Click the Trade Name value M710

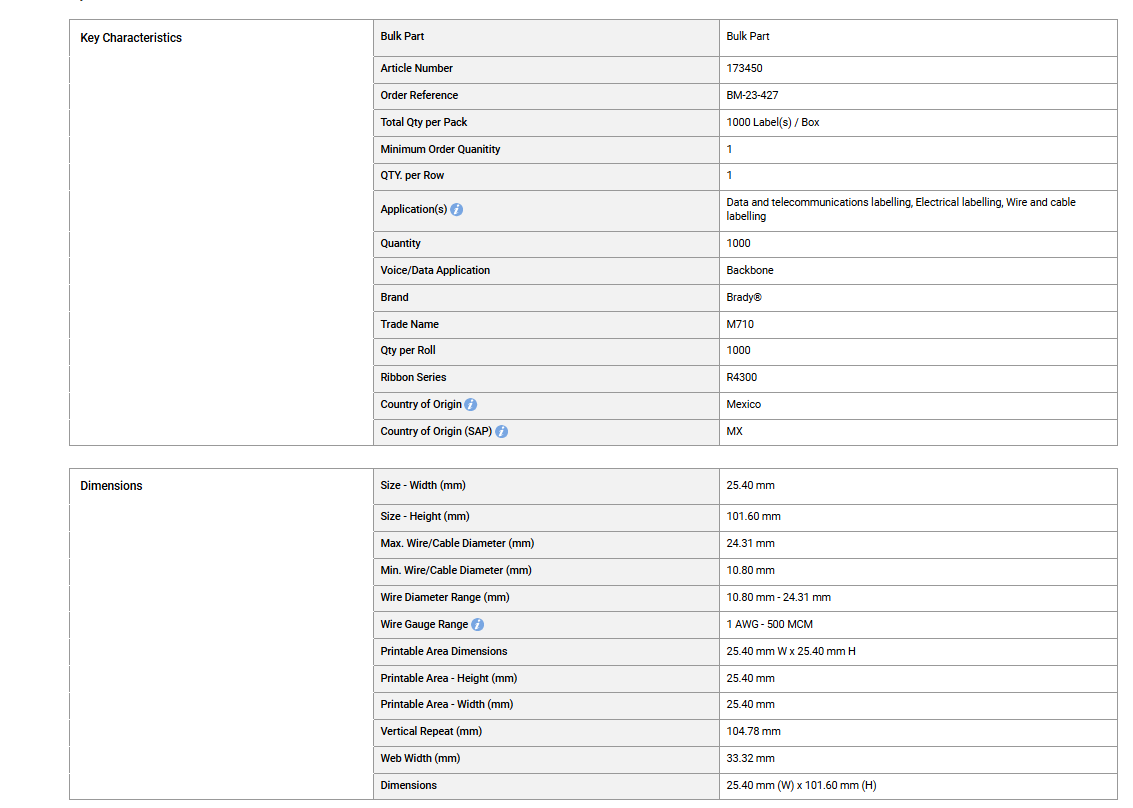click(x=740, y=325)
